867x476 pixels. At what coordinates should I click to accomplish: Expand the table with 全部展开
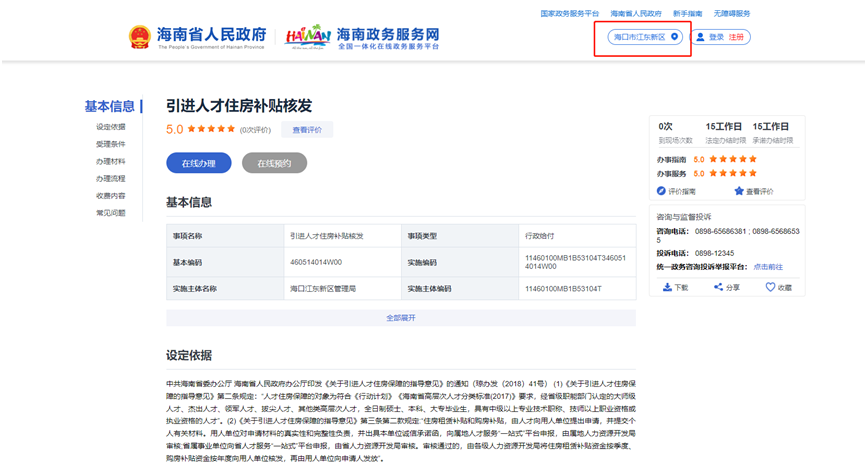point(400,317)
